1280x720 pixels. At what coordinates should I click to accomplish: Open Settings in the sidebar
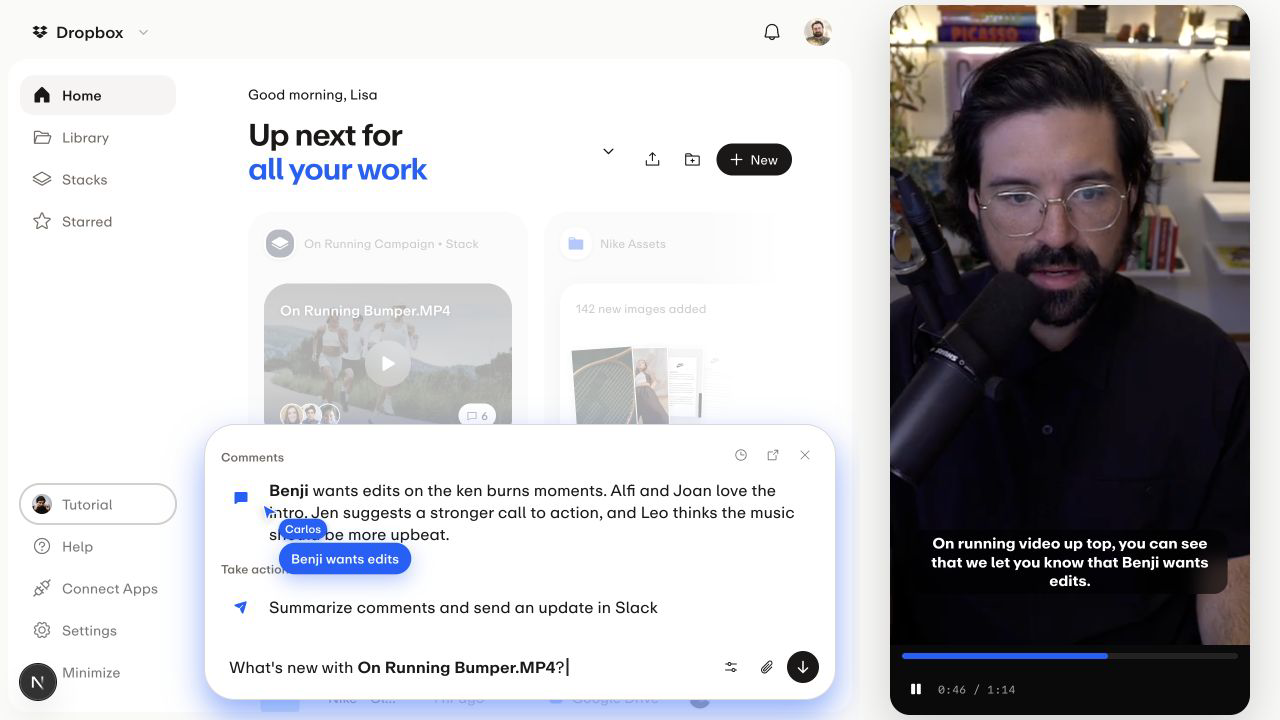[98, 630]
